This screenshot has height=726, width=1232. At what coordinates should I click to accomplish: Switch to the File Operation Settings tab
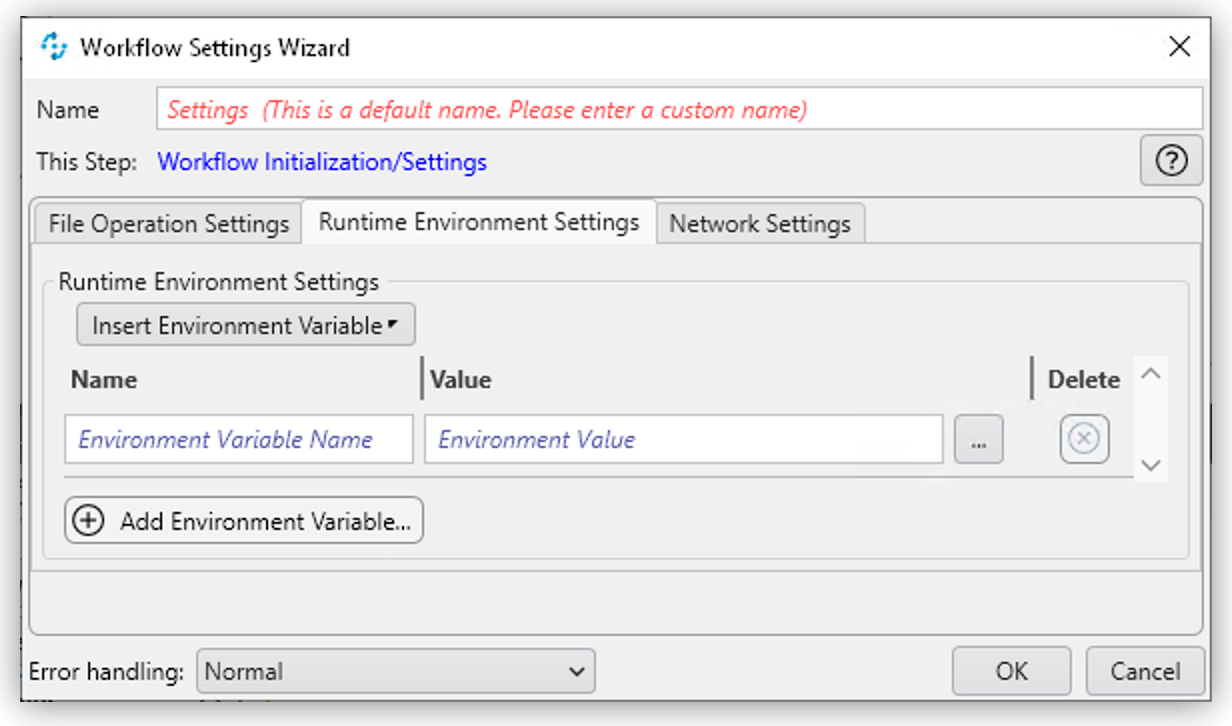pos(168,223)
